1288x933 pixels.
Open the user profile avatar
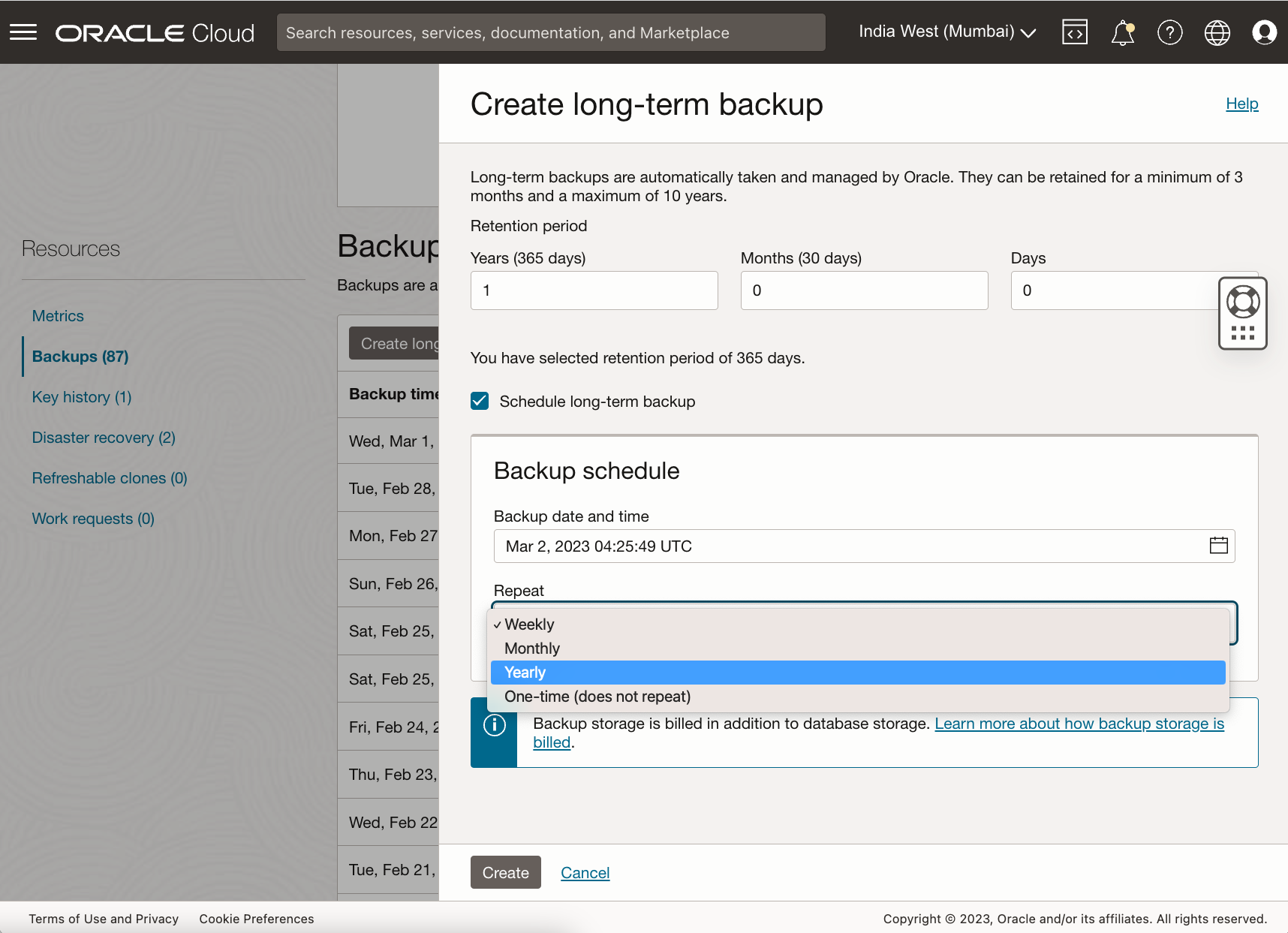(x=1264, y=32)
